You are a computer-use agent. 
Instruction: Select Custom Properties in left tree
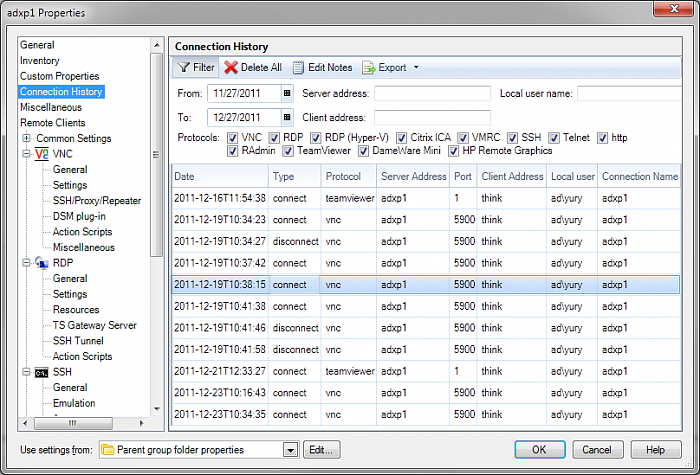point(60,76)
